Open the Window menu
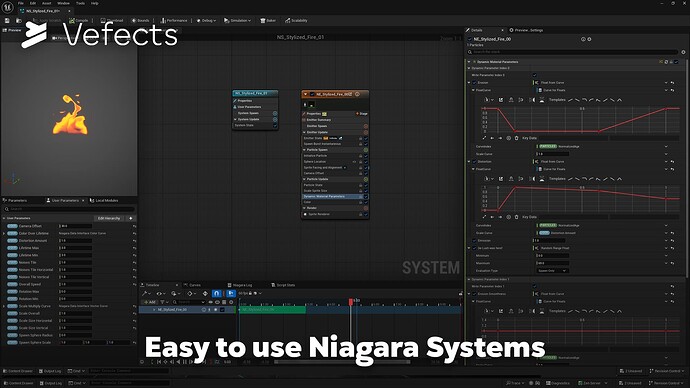The image size is (690, 388). pyautogui.click(x=63, y=3)
